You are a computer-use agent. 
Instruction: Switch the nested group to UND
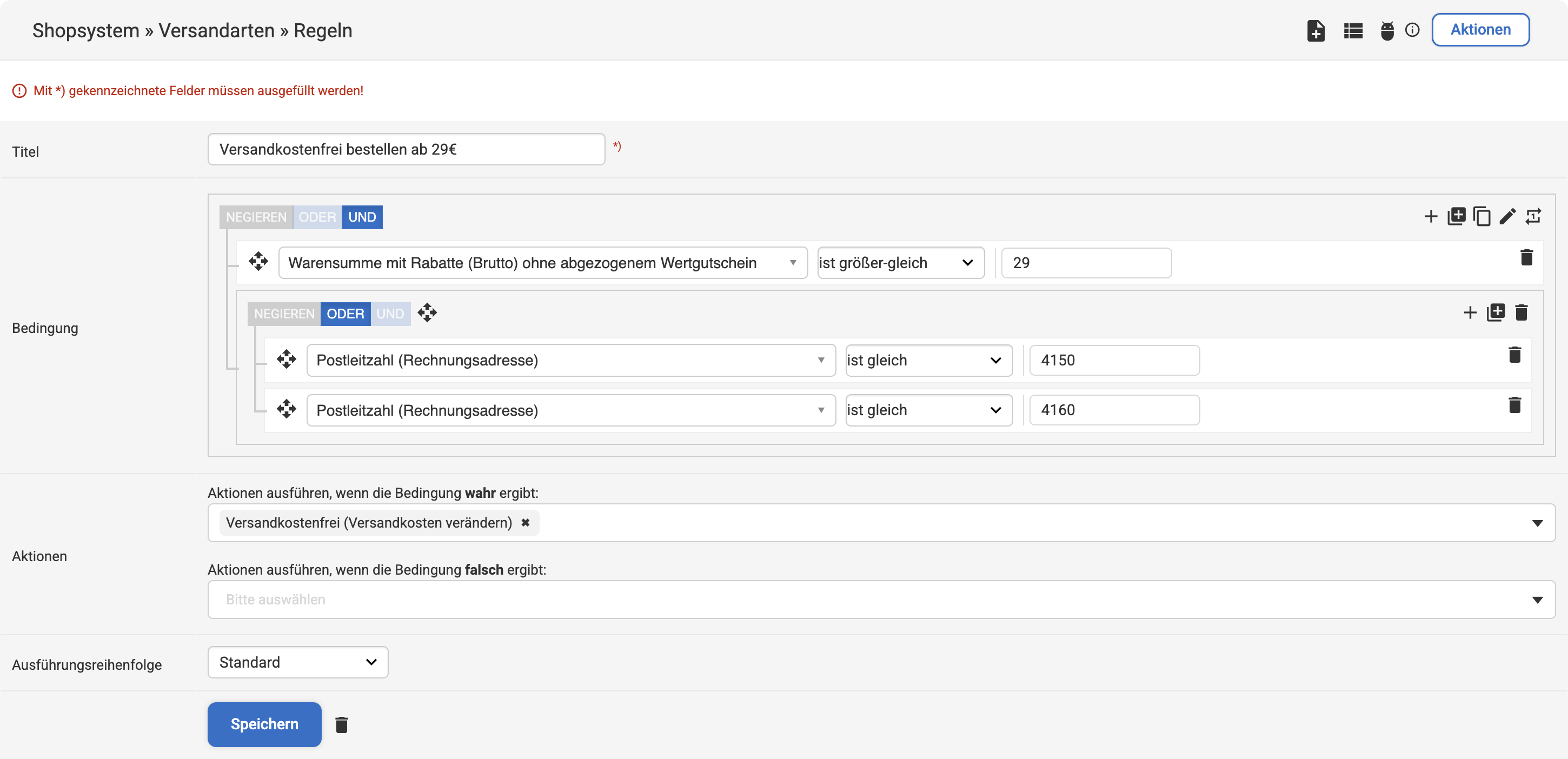390,314
